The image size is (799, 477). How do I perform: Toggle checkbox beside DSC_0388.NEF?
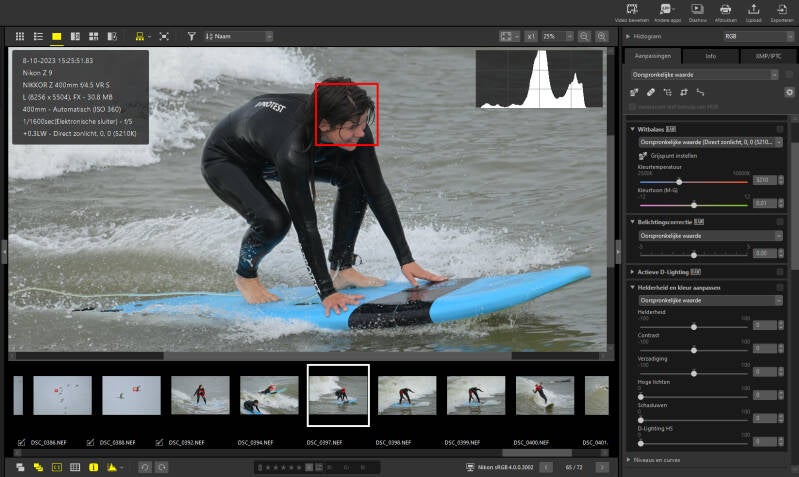(90, 442)
